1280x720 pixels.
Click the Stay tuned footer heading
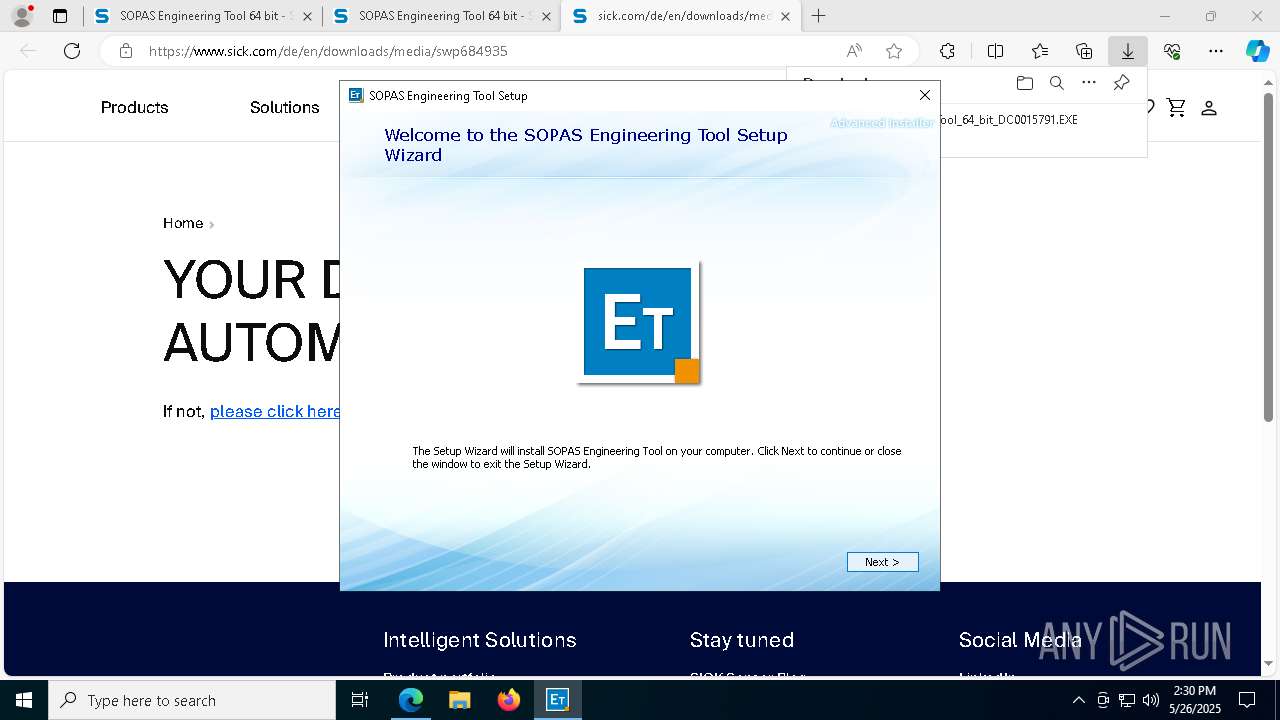742,640
